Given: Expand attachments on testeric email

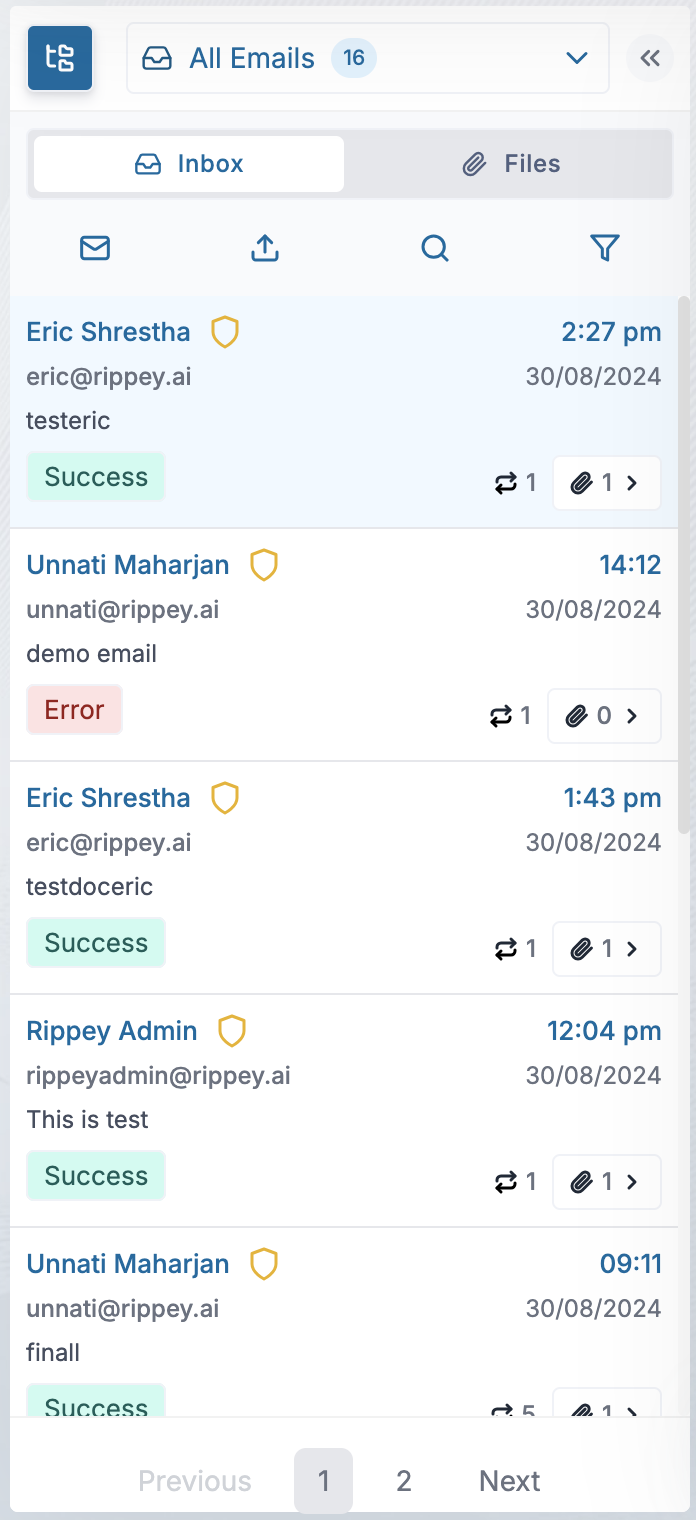Looking at the screenshot, I should [x=607, y=483].
